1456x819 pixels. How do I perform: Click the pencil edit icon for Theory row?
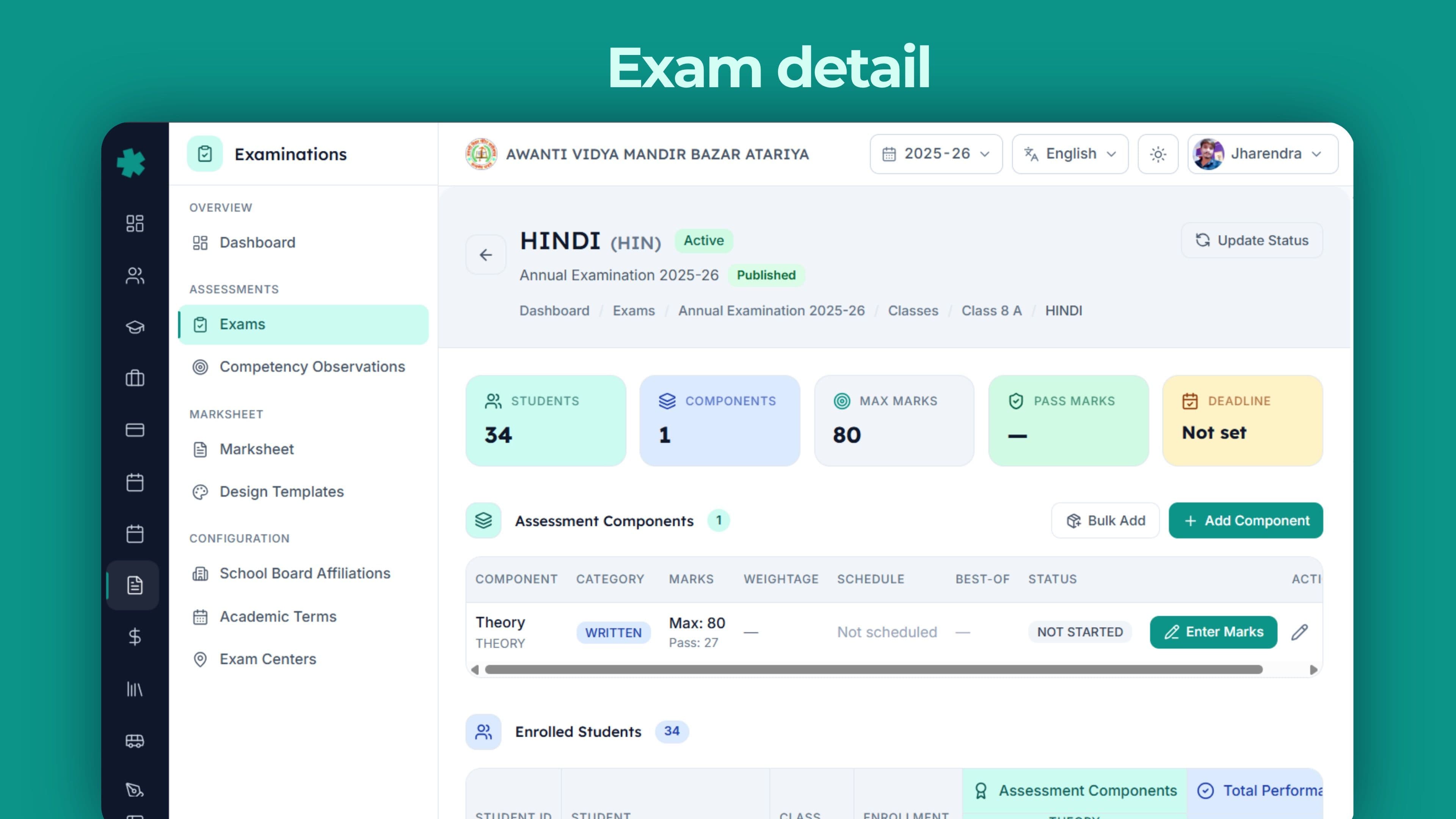point(1299,632)
